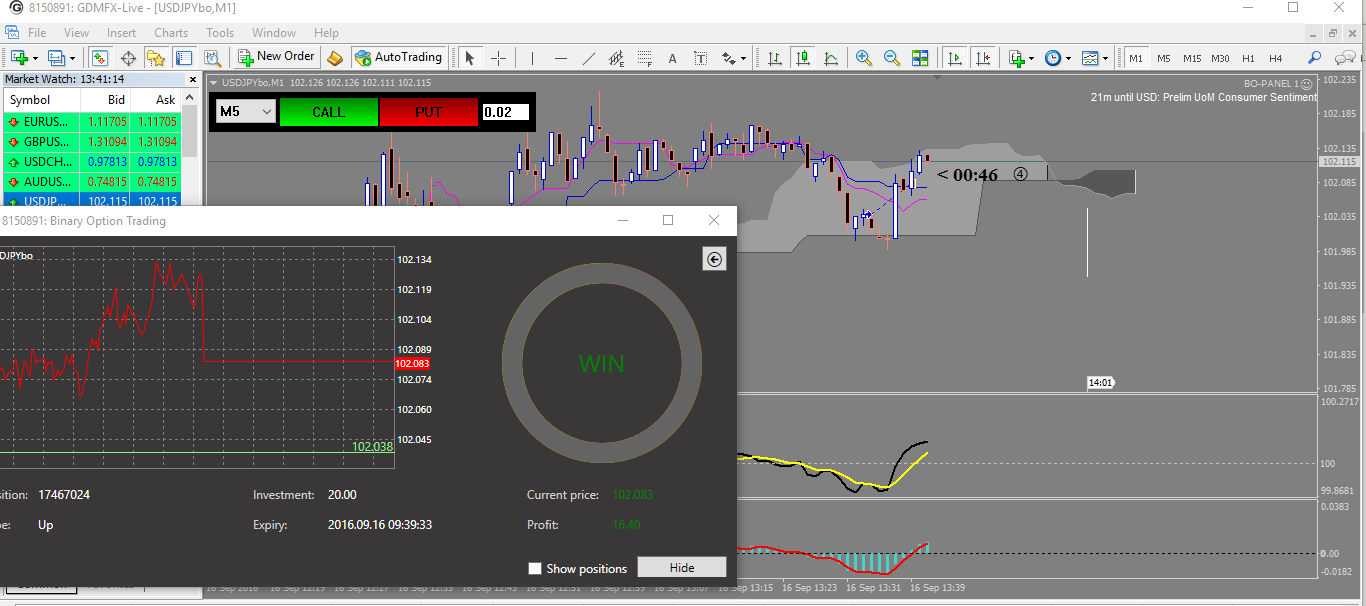
Task: Zoom in on the chart
Action: [x=864, y=58]
